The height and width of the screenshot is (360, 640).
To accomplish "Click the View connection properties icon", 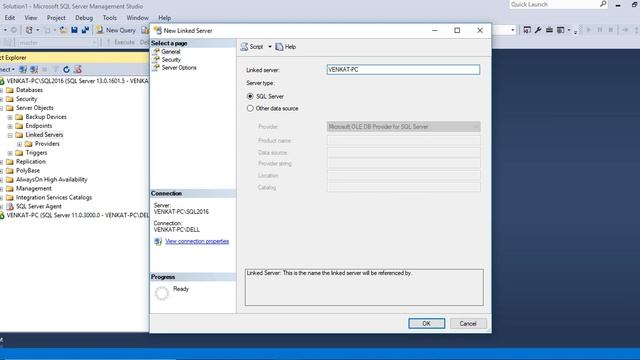I will tap(158, 242).
